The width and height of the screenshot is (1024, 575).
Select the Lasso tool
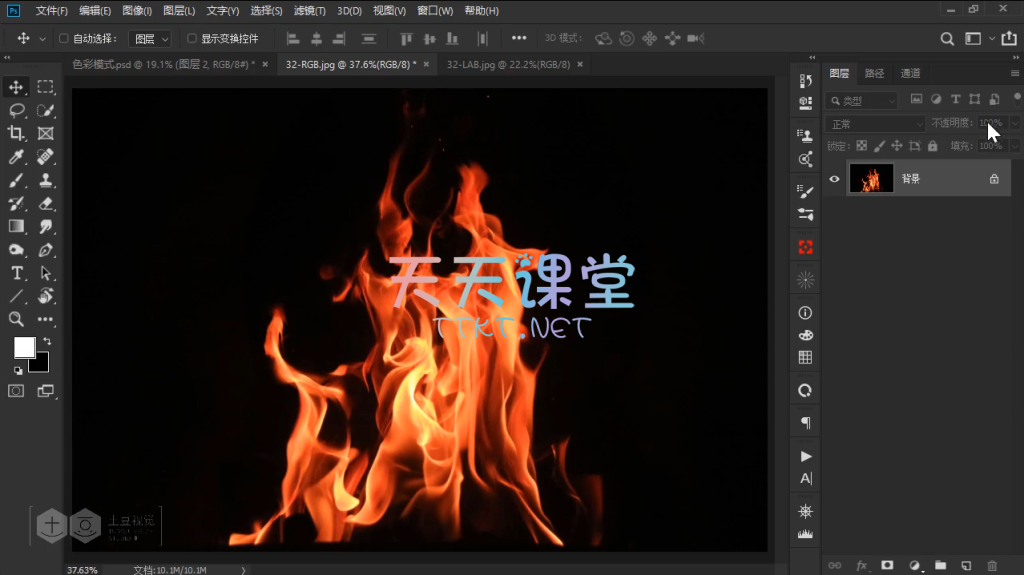tap(17, 110)
